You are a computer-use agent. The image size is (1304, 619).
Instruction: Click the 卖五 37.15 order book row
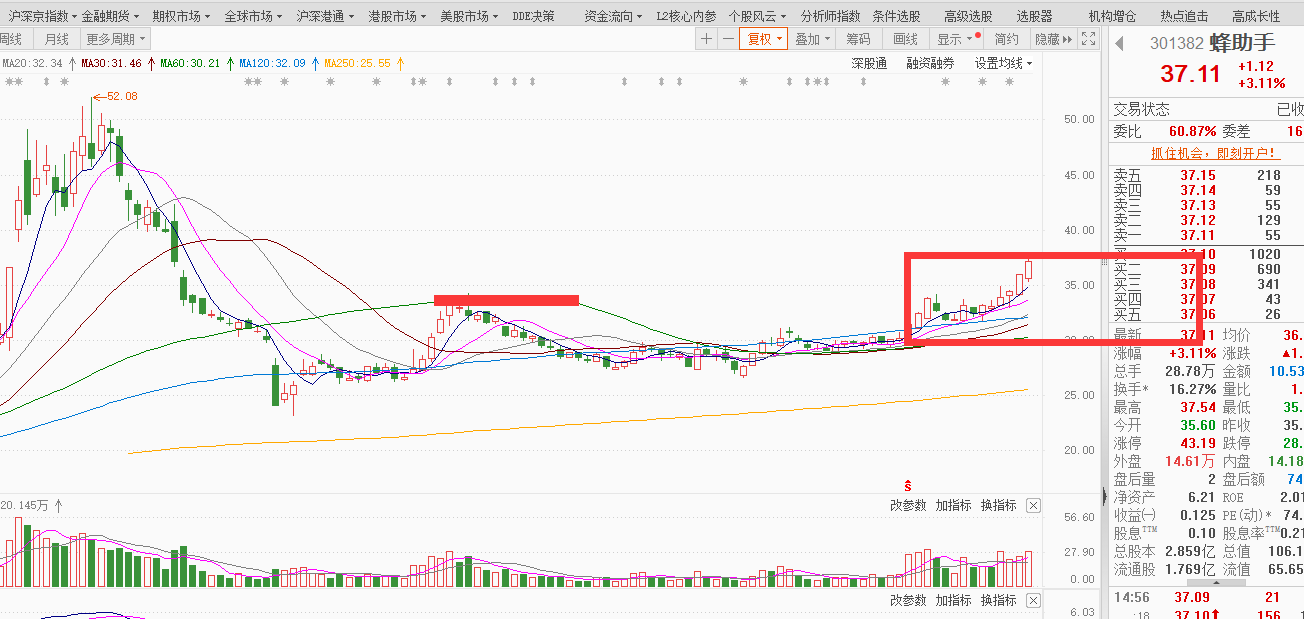coord(1208,175)
